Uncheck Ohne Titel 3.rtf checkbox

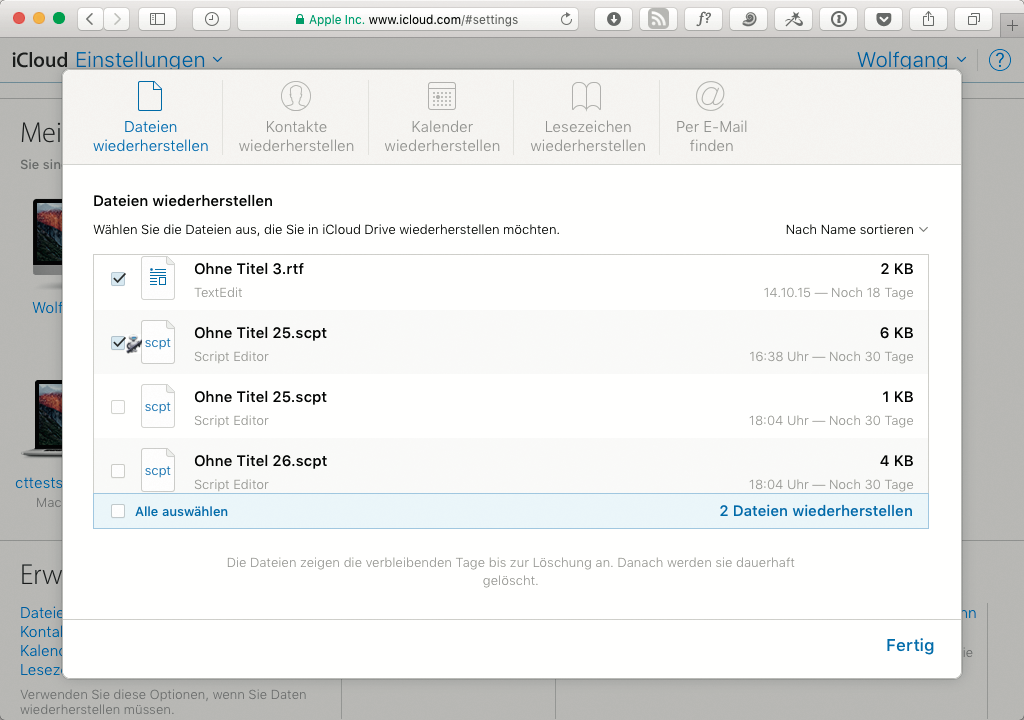(x=118, y=279)
